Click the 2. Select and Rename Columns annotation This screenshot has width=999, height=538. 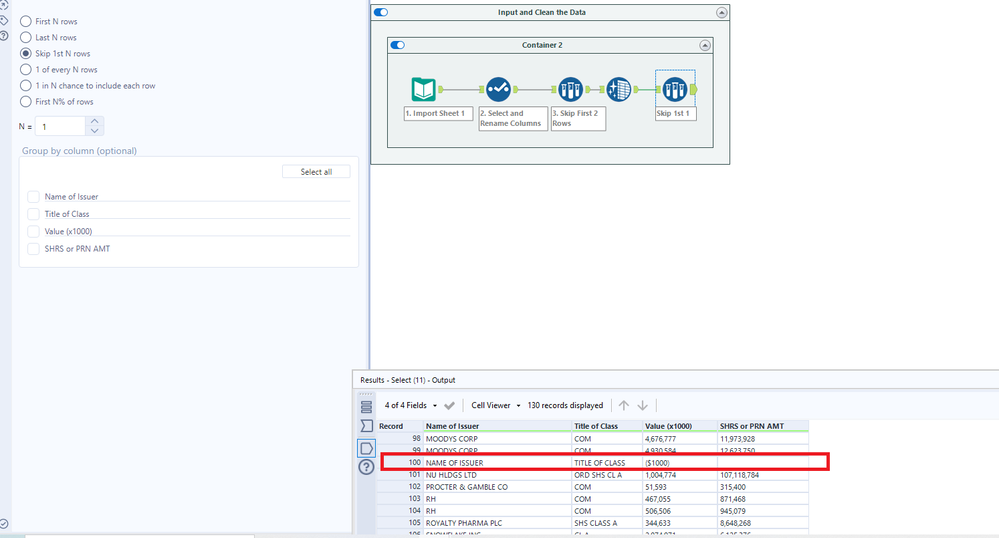coord(513,119)
